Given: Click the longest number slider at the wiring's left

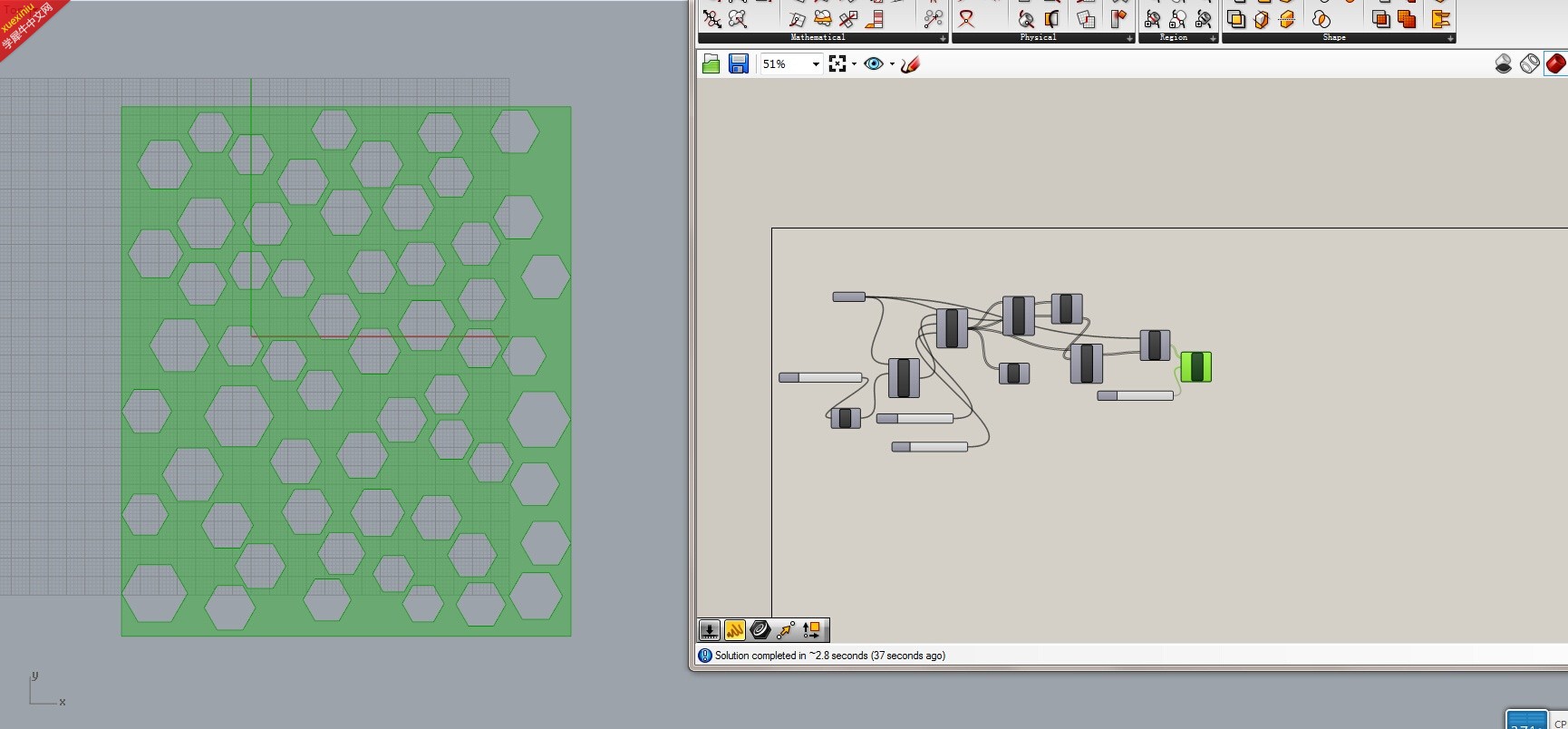Looking at the screenshot, I should coord(820,377).
